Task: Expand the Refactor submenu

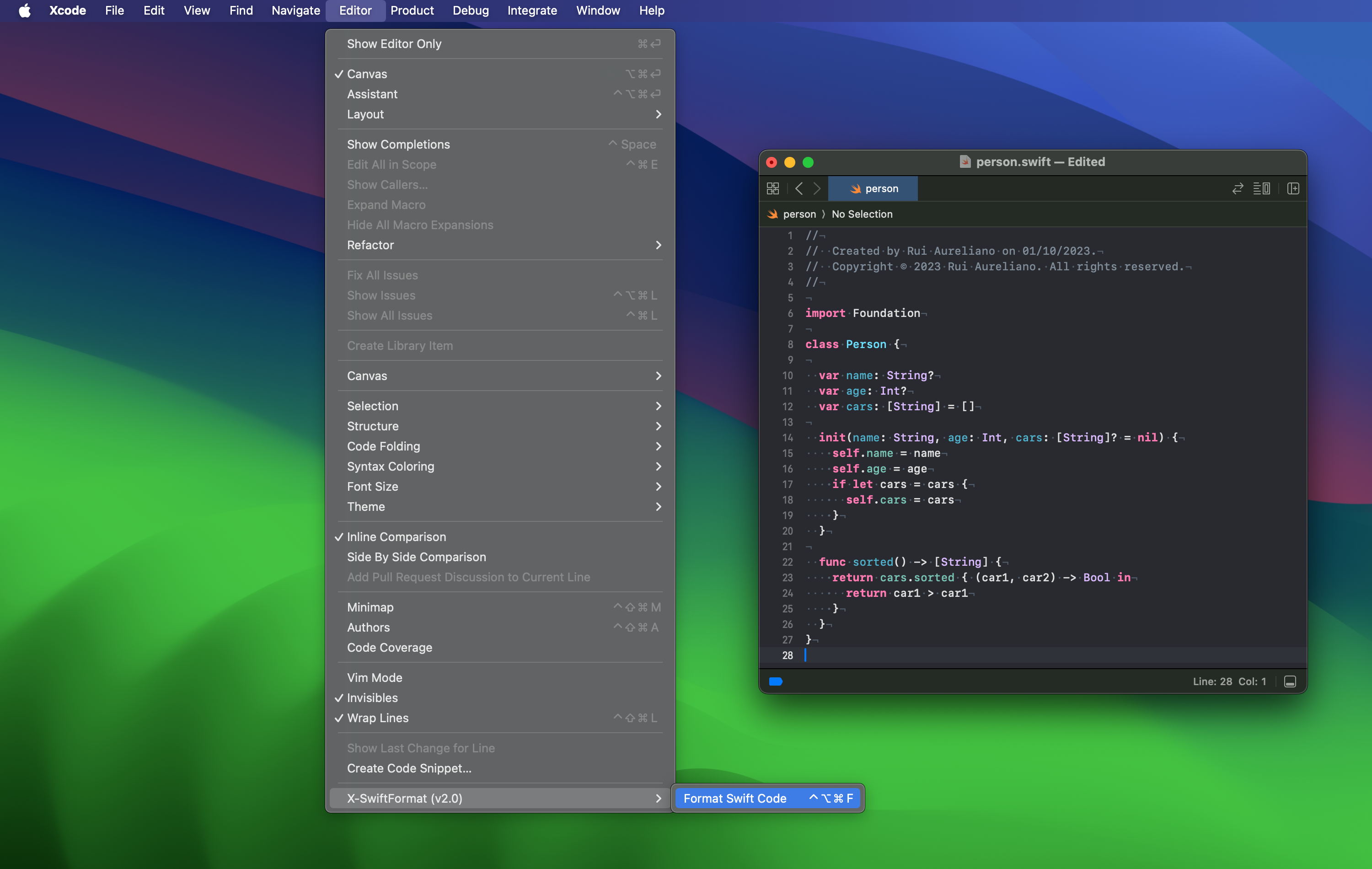Action: (x=500, y=245)
